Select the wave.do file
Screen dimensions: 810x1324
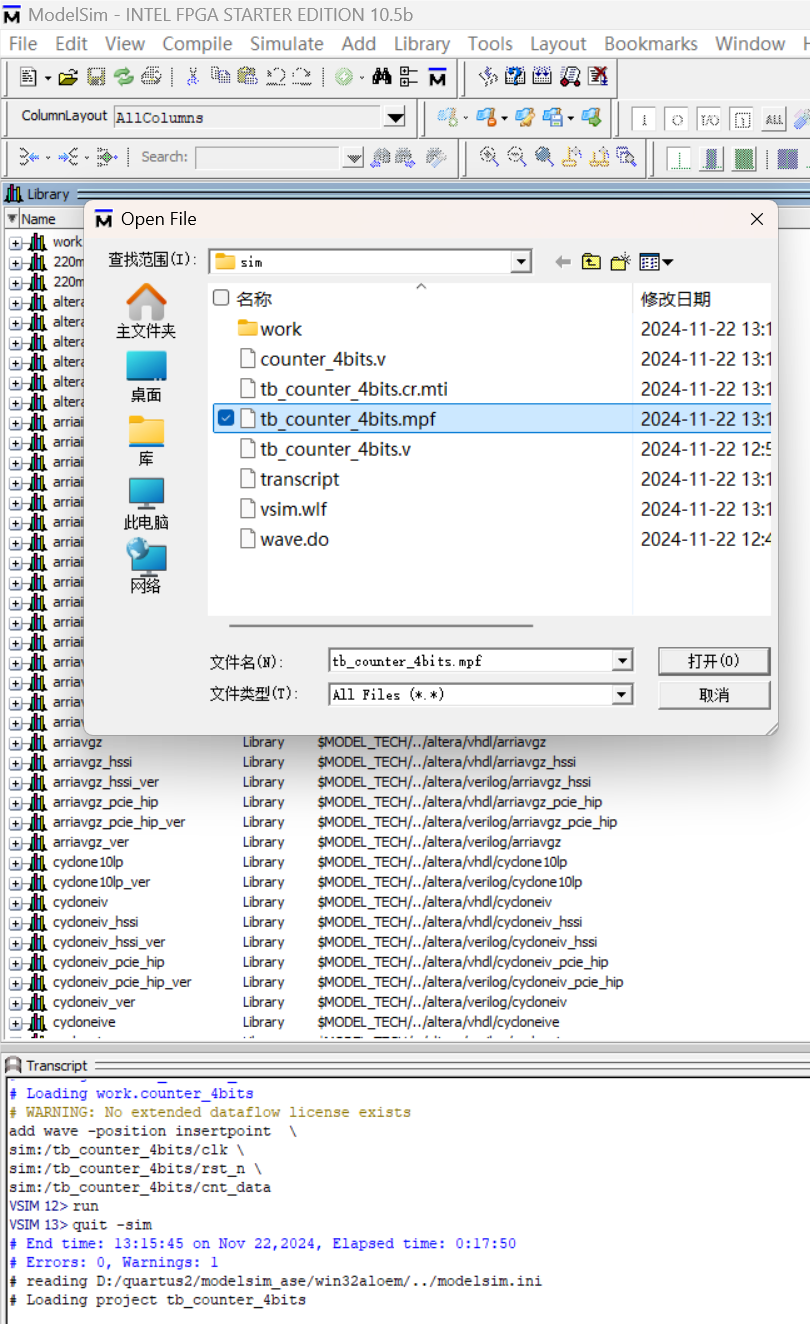[294, 539]
